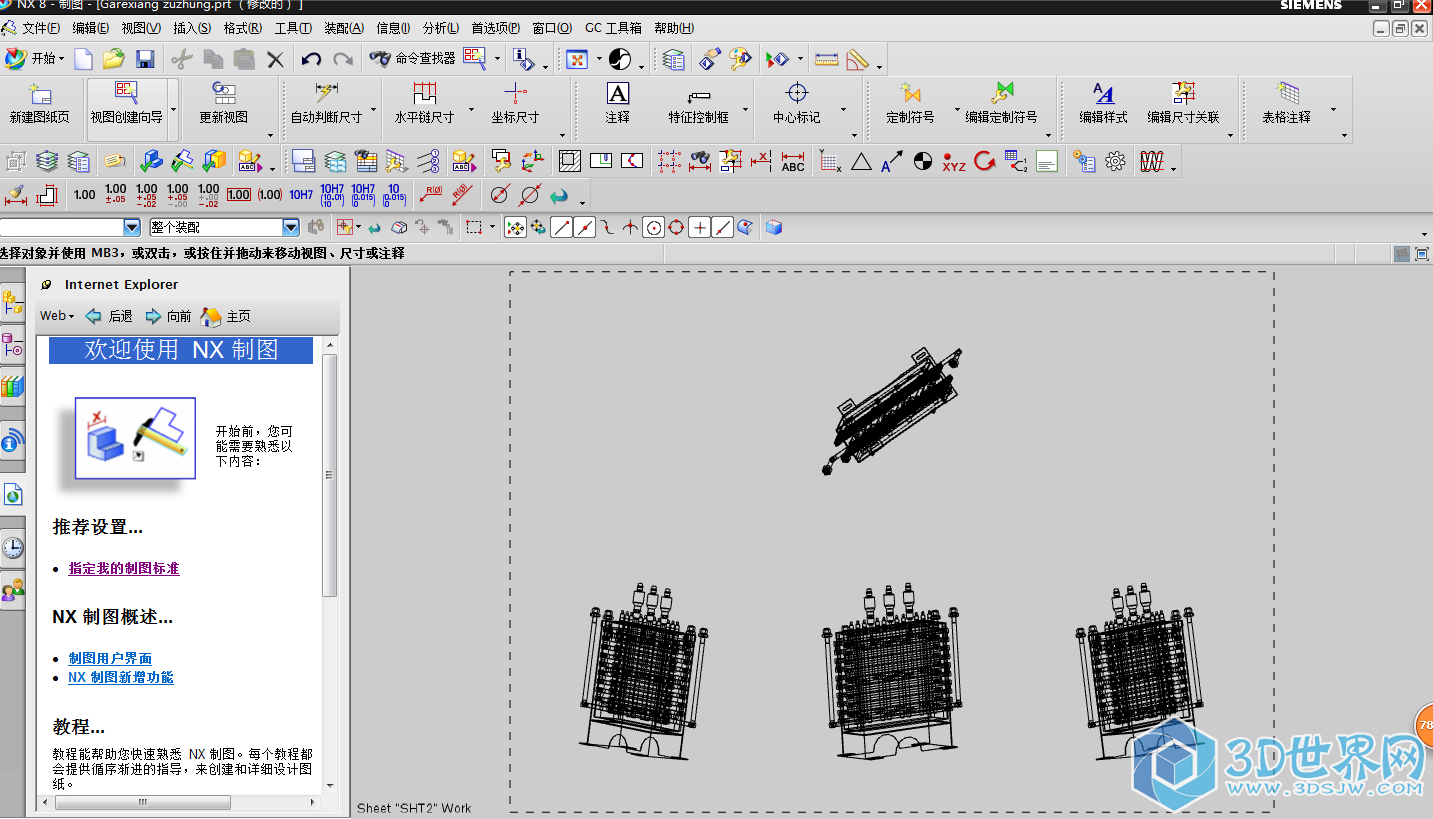The width and height of the screenshot is (1433, 819).
Task: Click 后退 back button in browser panel
Action: pyautogui.click(x=109, y=316)
